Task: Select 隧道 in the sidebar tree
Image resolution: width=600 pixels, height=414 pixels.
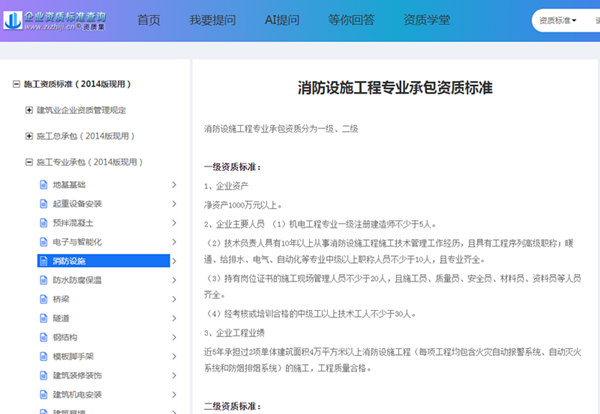Action: pyautogui.click(x=61, y=318)
